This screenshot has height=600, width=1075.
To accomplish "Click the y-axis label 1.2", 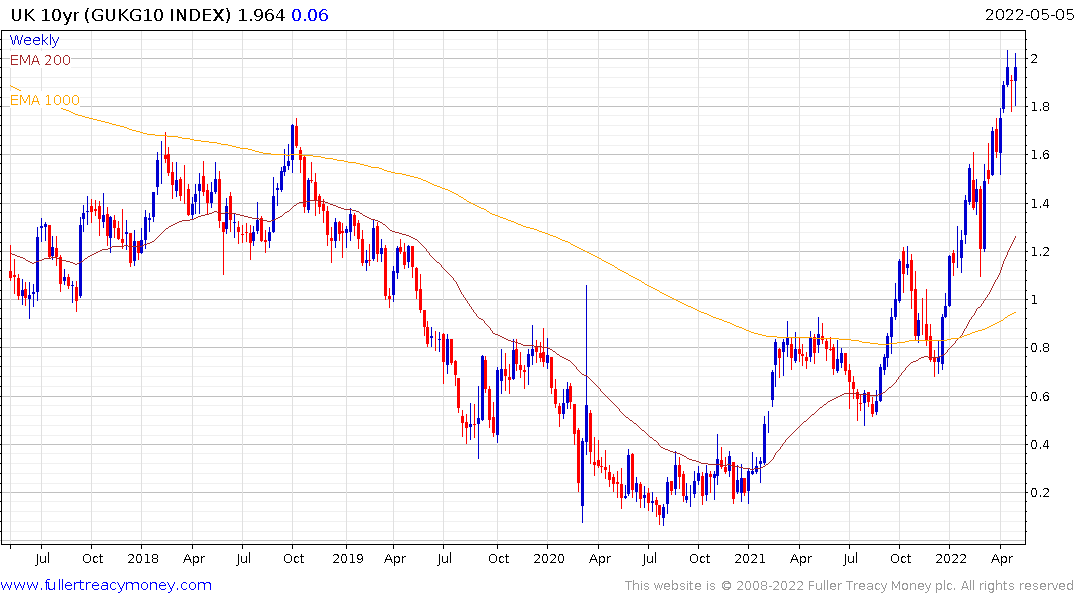I will 1040,252.
